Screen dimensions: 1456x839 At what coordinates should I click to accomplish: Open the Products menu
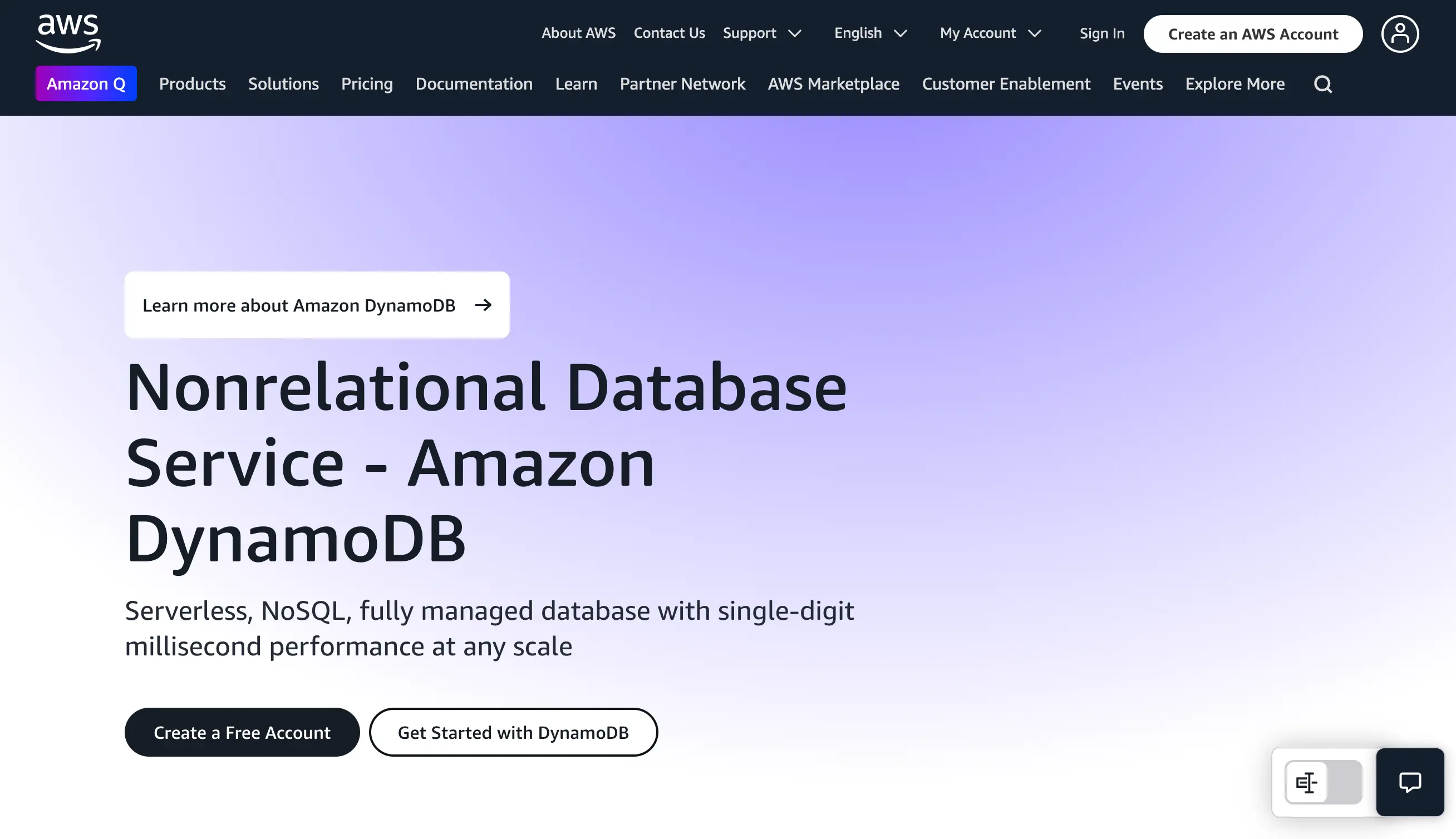tap(192, 84)
